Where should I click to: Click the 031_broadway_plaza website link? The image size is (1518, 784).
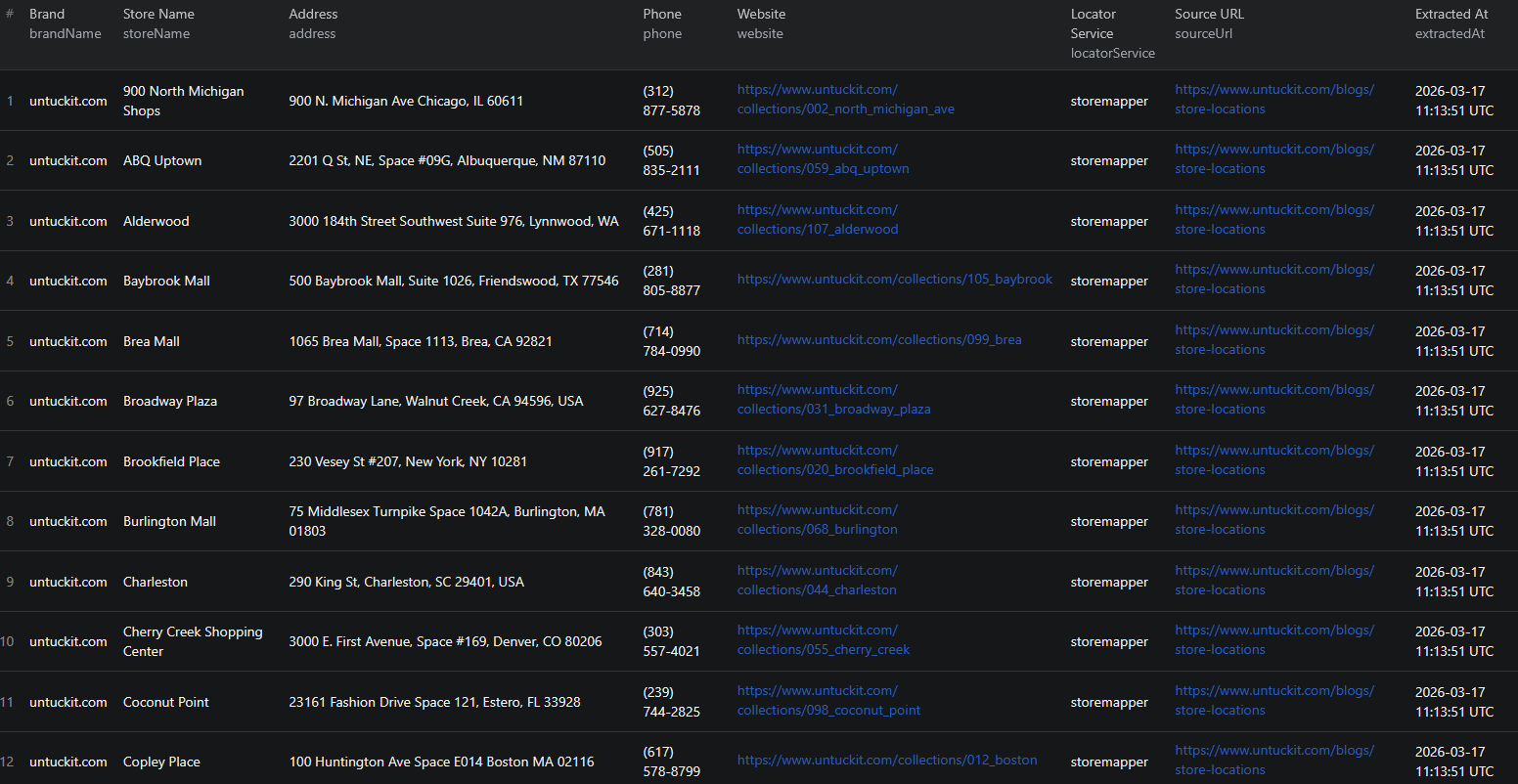click(833, 400)
